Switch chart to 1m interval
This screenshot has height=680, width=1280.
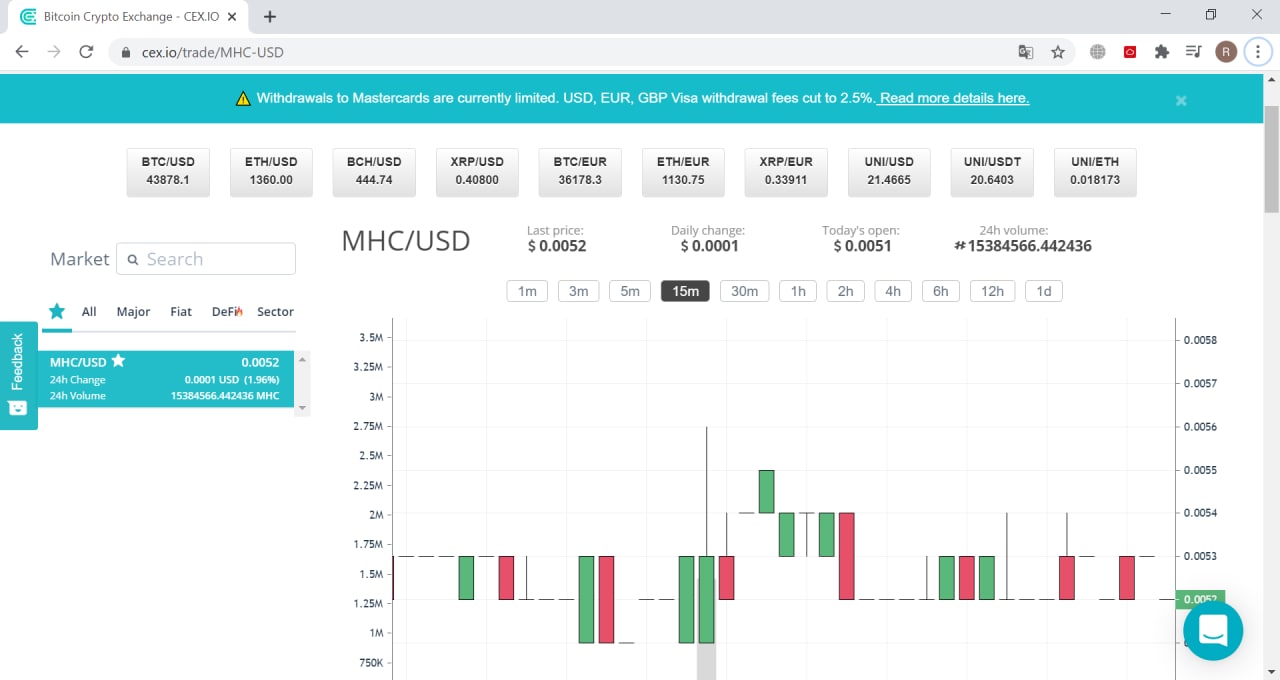pyautogui.click(x=527, y=291)
